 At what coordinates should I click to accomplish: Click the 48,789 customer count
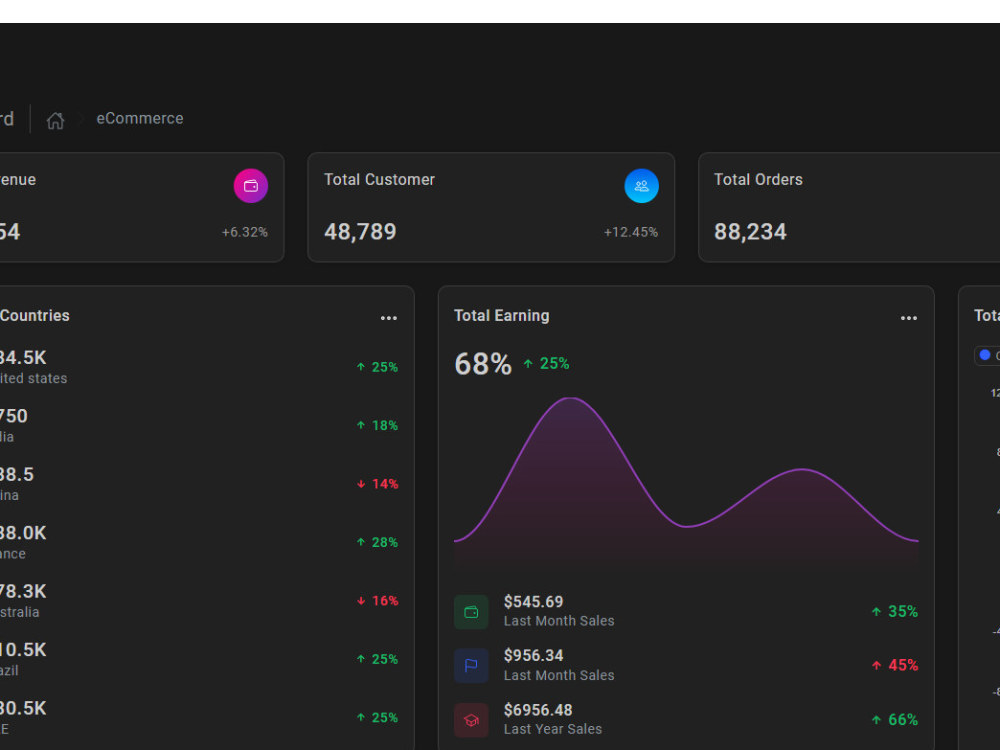point(360,232)
